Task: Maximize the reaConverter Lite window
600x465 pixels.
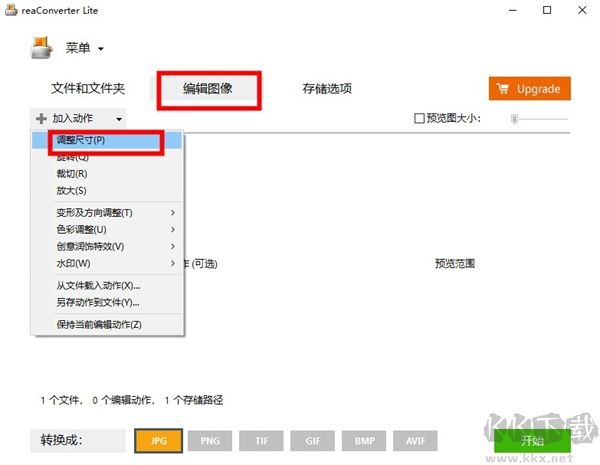Action: click(x=547, y=10)
